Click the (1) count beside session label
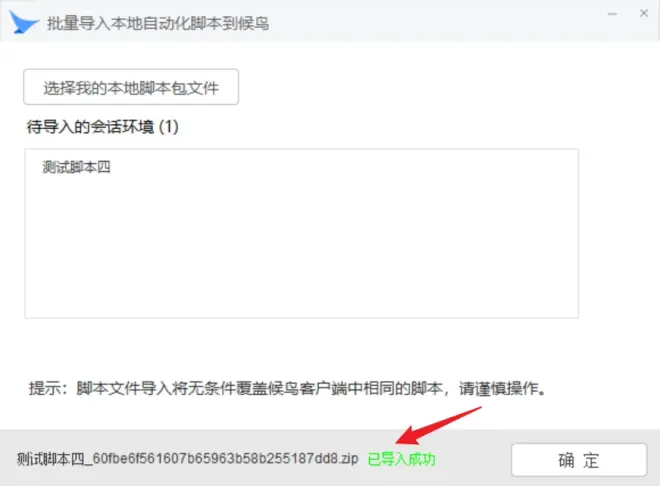Viewport: 660px width, 486px height. pyautogui.click(x=169, y=127)
